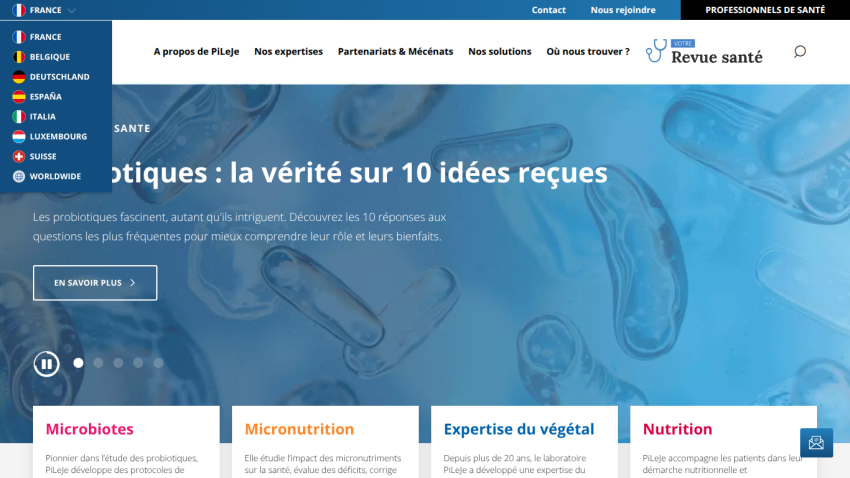Open Expertise du végétal card title

coord(519,429)
